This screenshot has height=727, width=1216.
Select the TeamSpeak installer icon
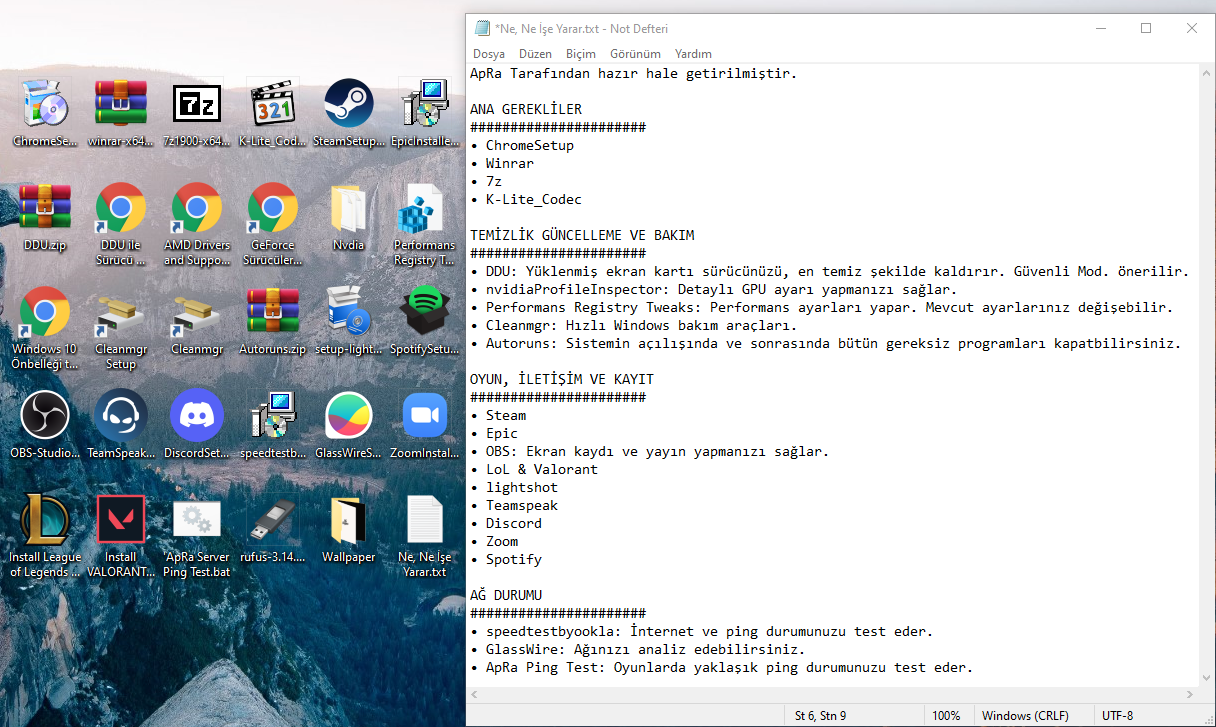121,417
